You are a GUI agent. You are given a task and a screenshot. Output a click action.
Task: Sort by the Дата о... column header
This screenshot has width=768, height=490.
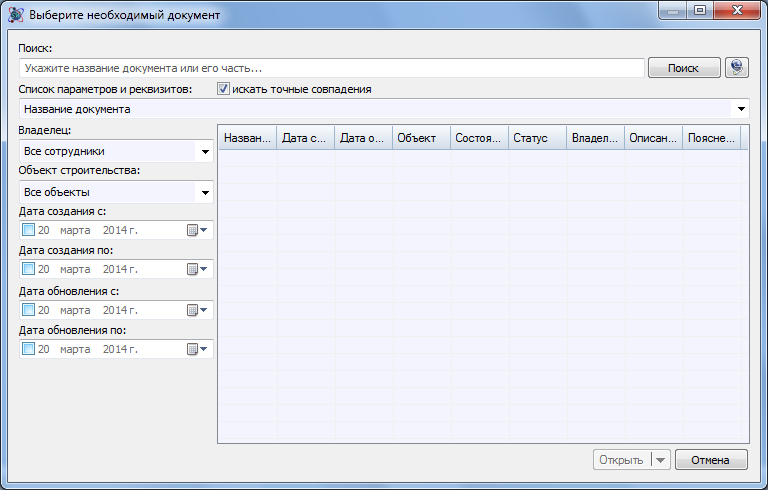tap(363, 138)
